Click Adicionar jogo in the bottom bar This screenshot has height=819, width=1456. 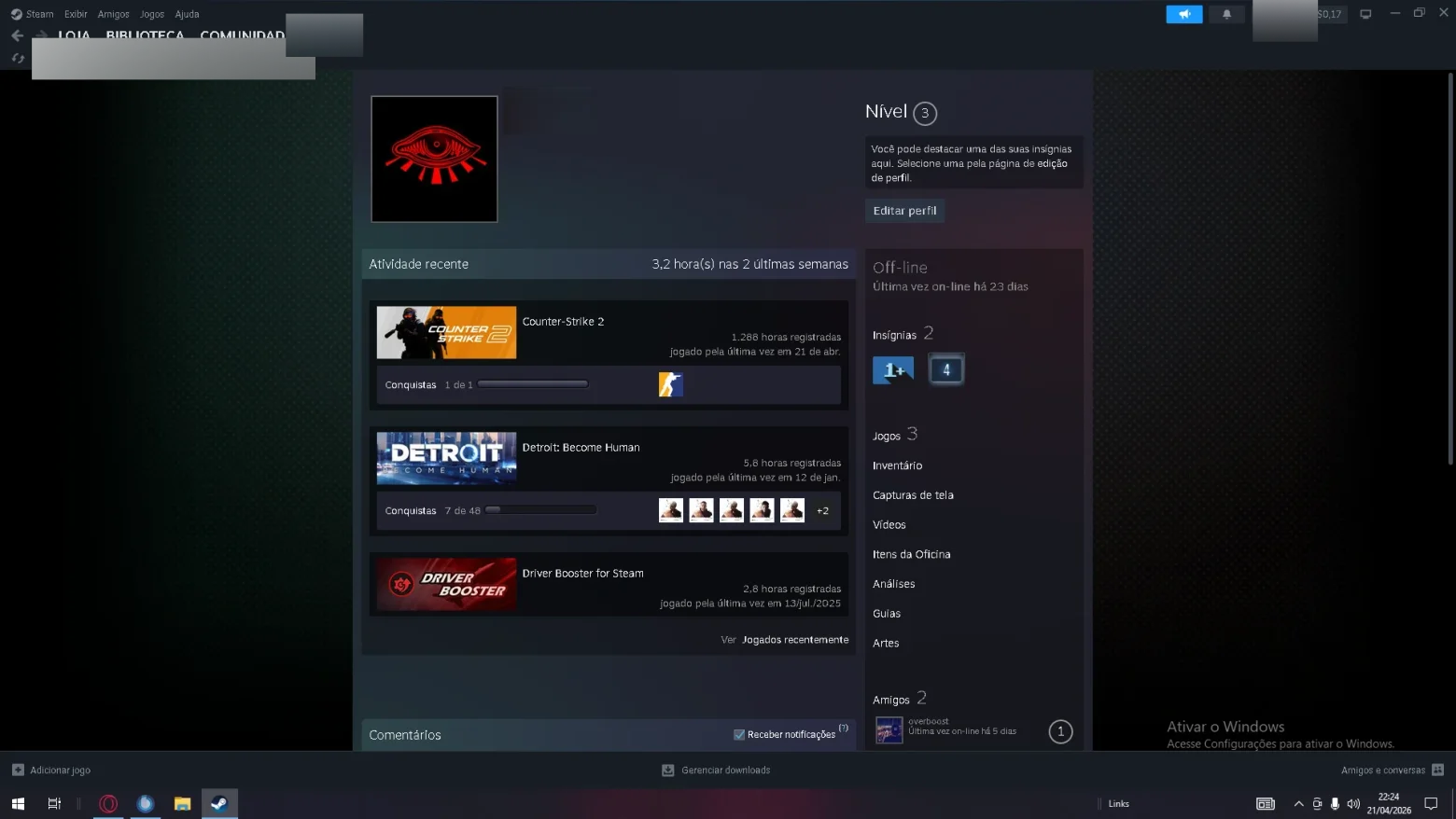(x=51, y=770)
